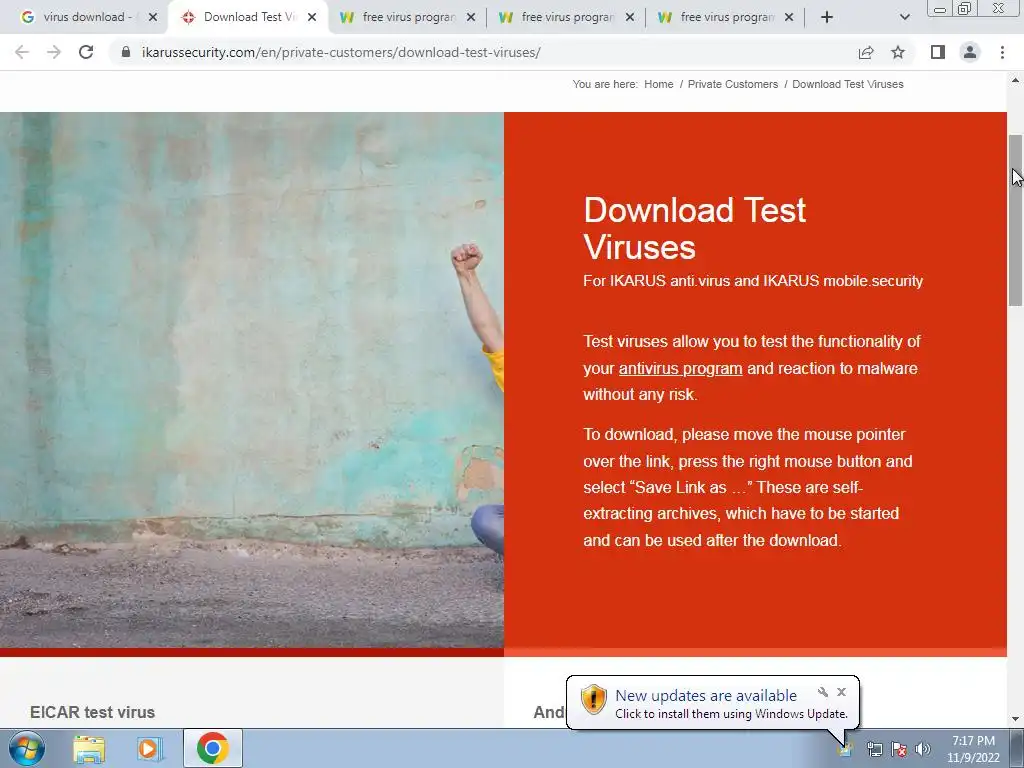The width and height of the screenshot is (1024, 768).
Task: Dismiss the Windows Update balloon notification
Action: 841,692
